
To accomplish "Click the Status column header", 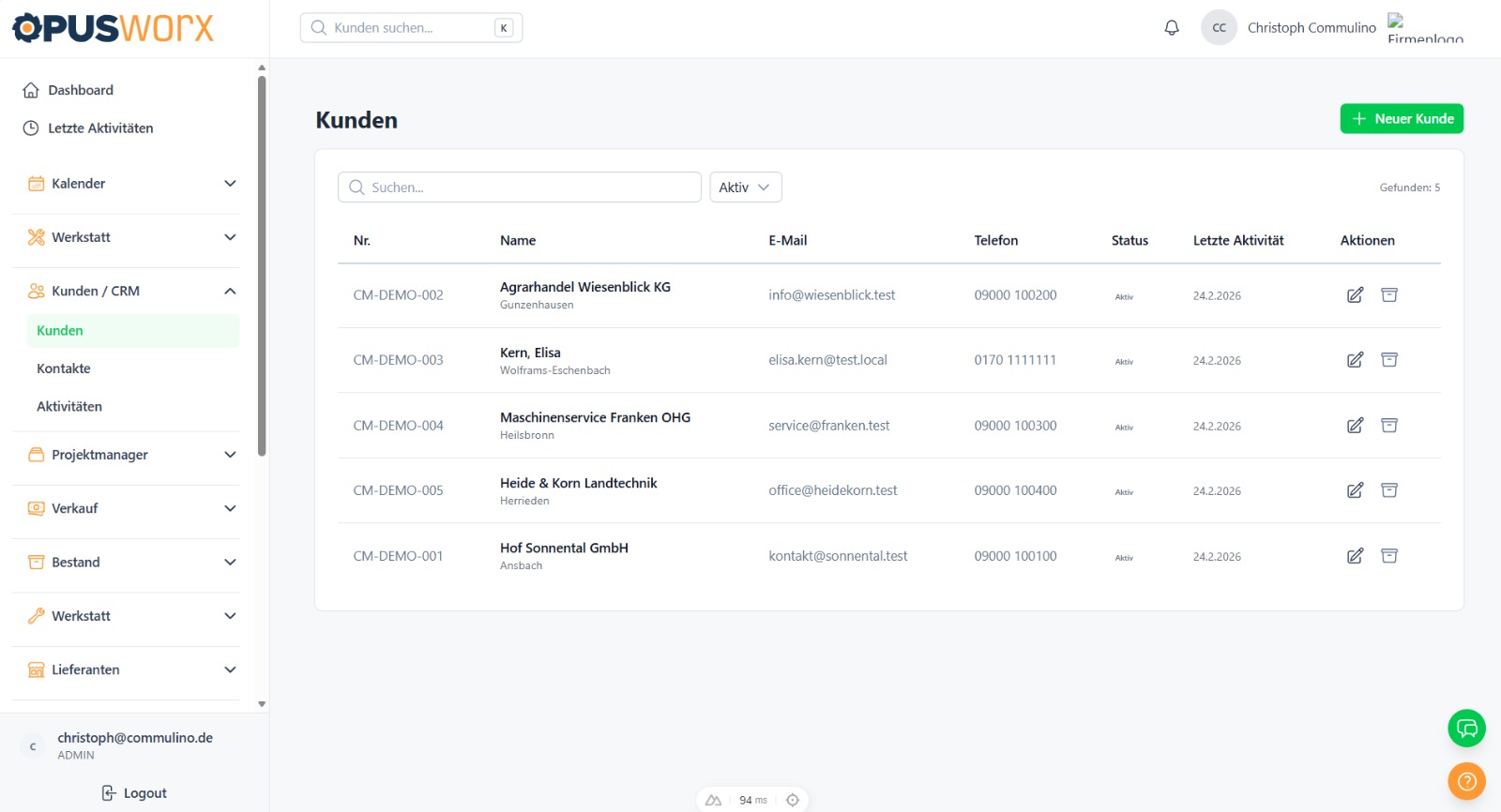I will point(1130,241).
